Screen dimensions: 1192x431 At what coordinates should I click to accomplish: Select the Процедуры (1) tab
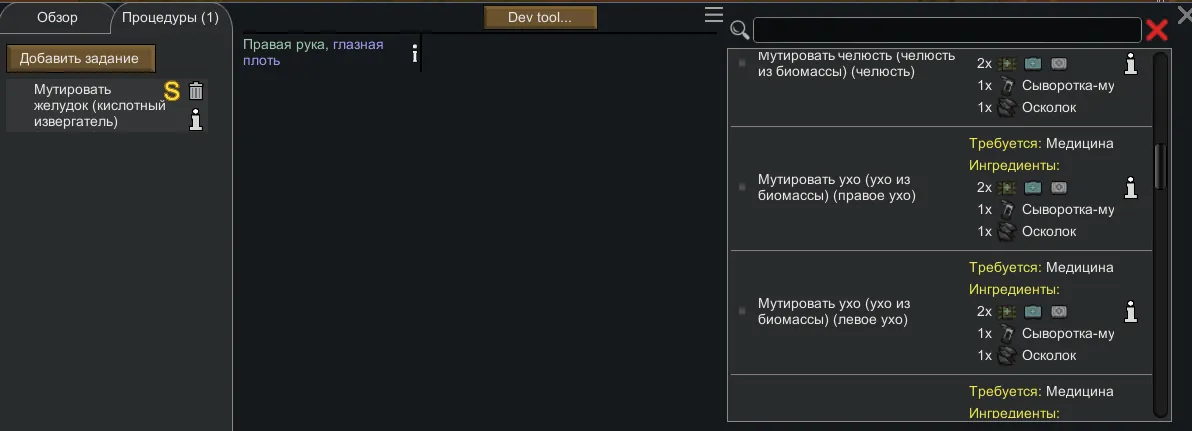(x=170, y=18)
